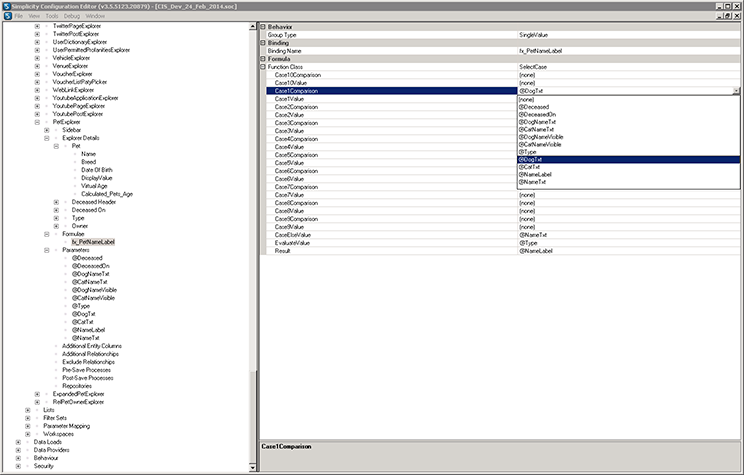Choose @DeceasedOn in the dropdown list
Screen dimensions: 744x475
[628, 114]
